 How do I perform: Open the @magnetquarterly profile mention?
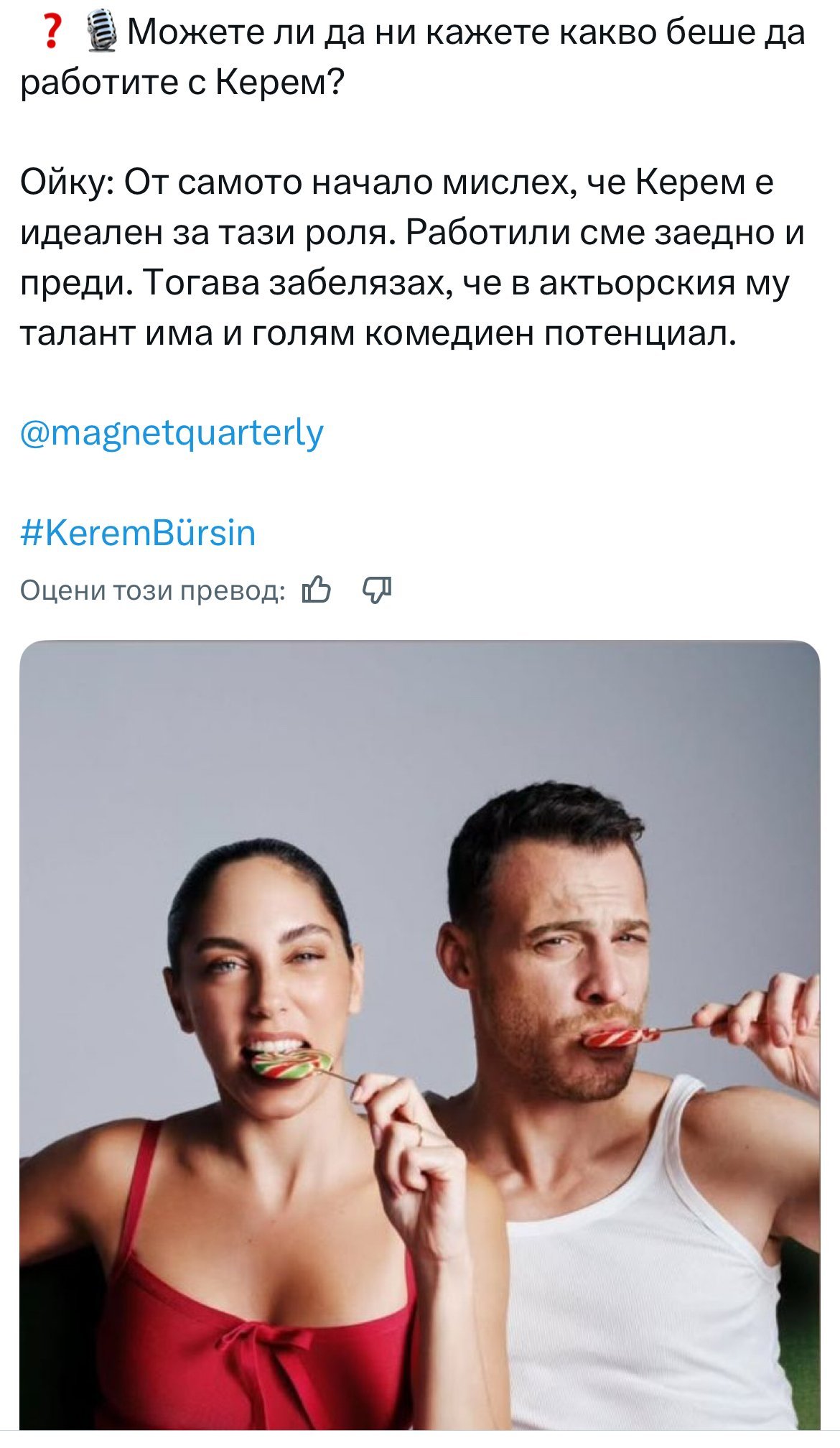[172, 433]
